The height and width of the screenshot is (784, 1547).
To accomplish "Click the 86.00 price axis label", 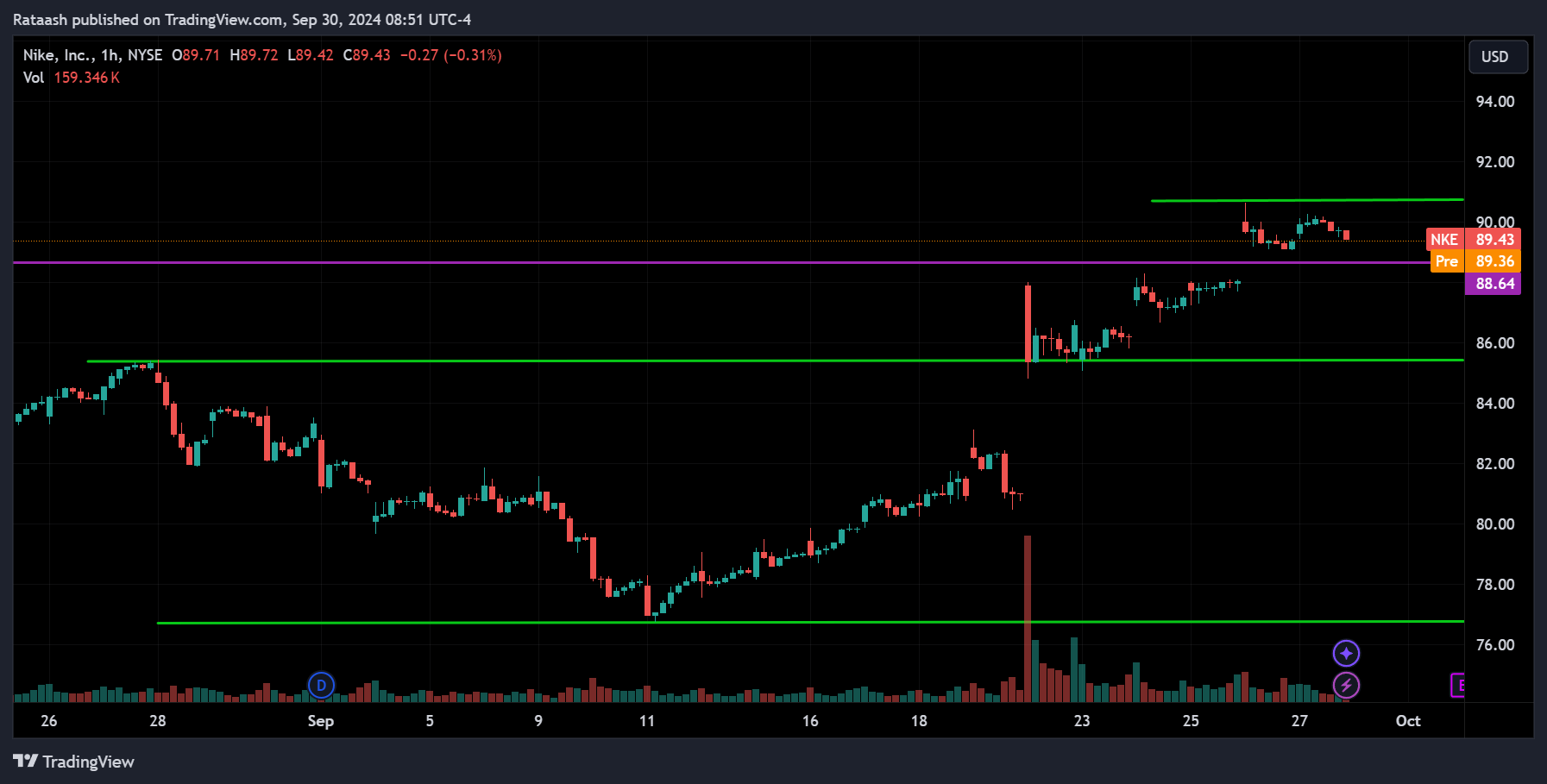I will (x=1495, y=343).
